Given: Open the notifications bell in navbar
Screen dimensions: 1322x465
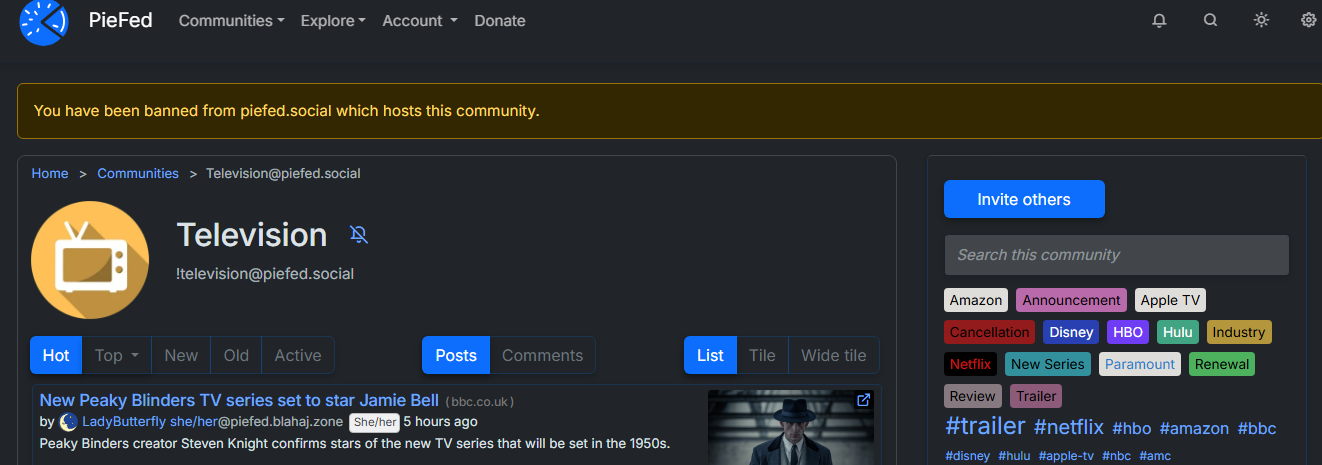Looking at the screenshot, I should coord(1159,20).
